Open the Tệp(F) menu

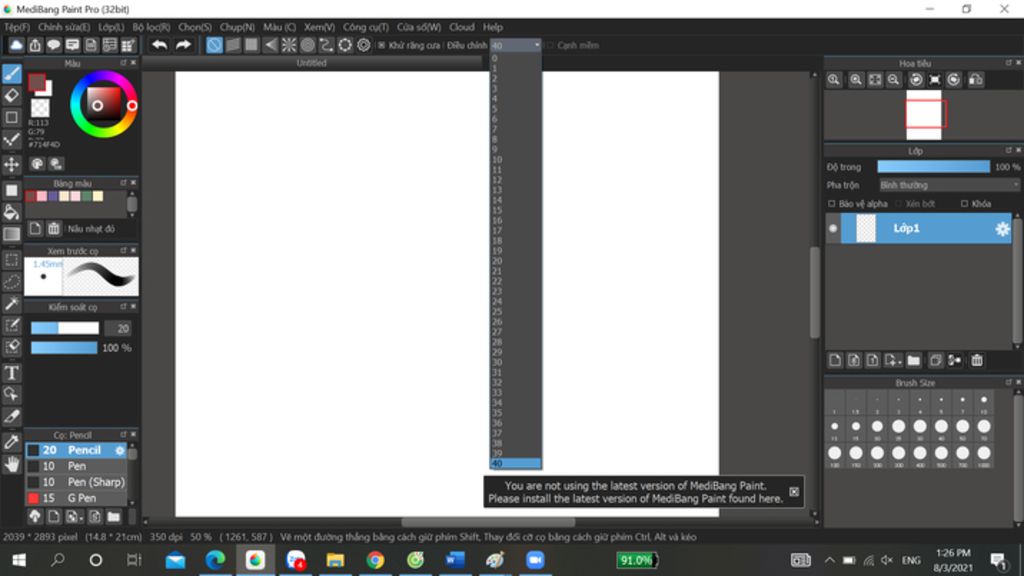pos(17,27)
